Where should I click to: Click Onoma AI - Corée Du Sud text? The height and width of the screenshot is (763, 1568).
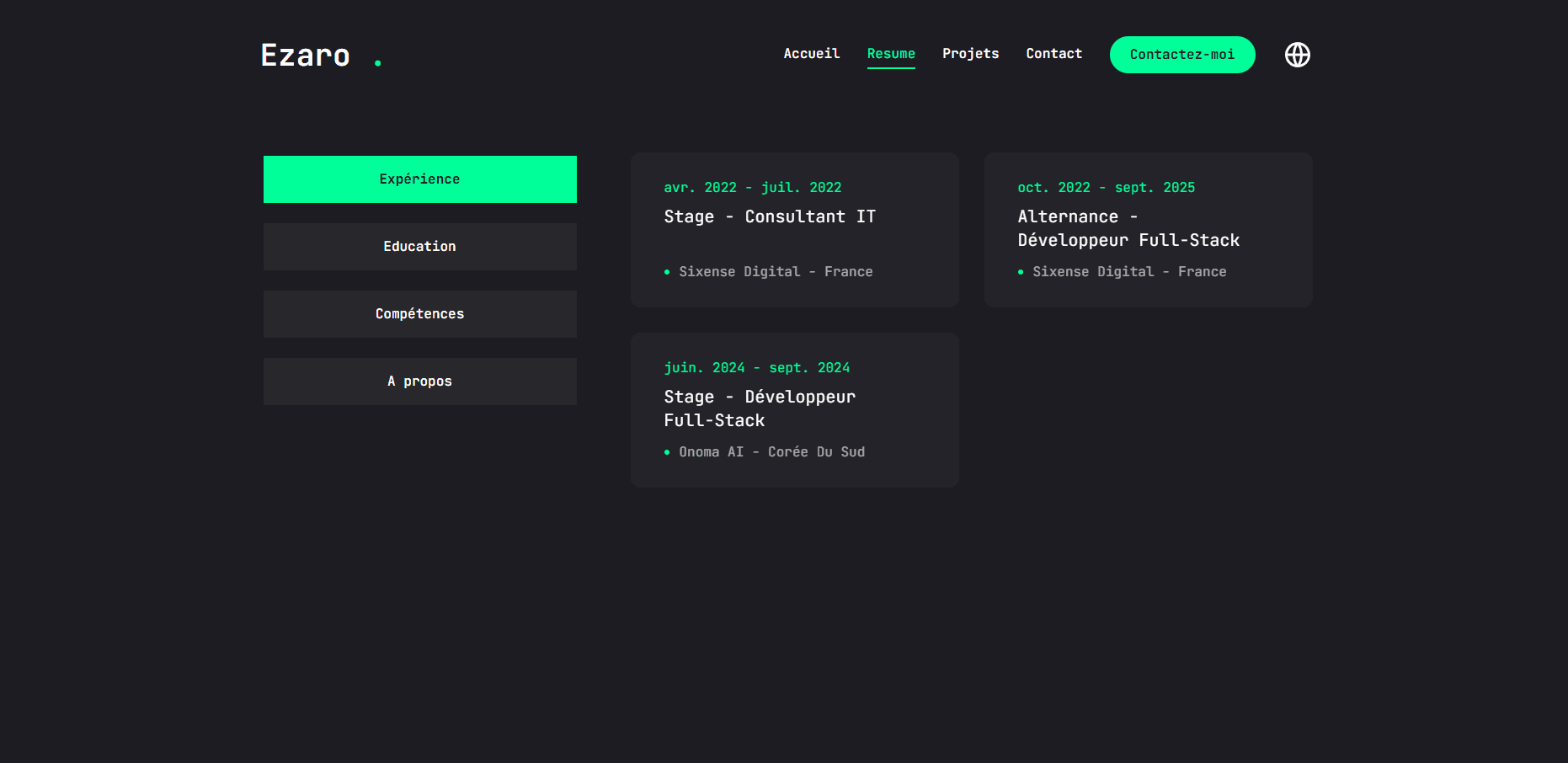pyautogui.click(x=771, y=452)
